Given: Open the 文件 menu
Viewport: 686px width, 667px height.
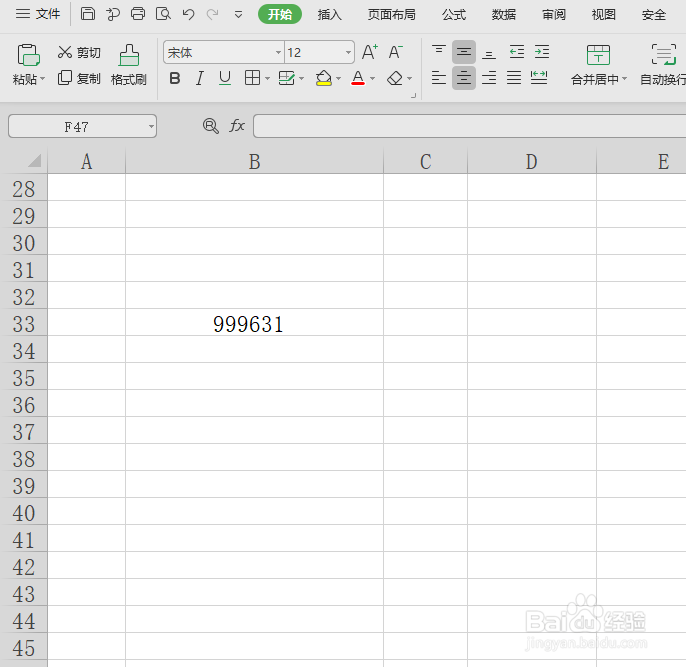Looking at the screenshot, I should click(38, 14).
